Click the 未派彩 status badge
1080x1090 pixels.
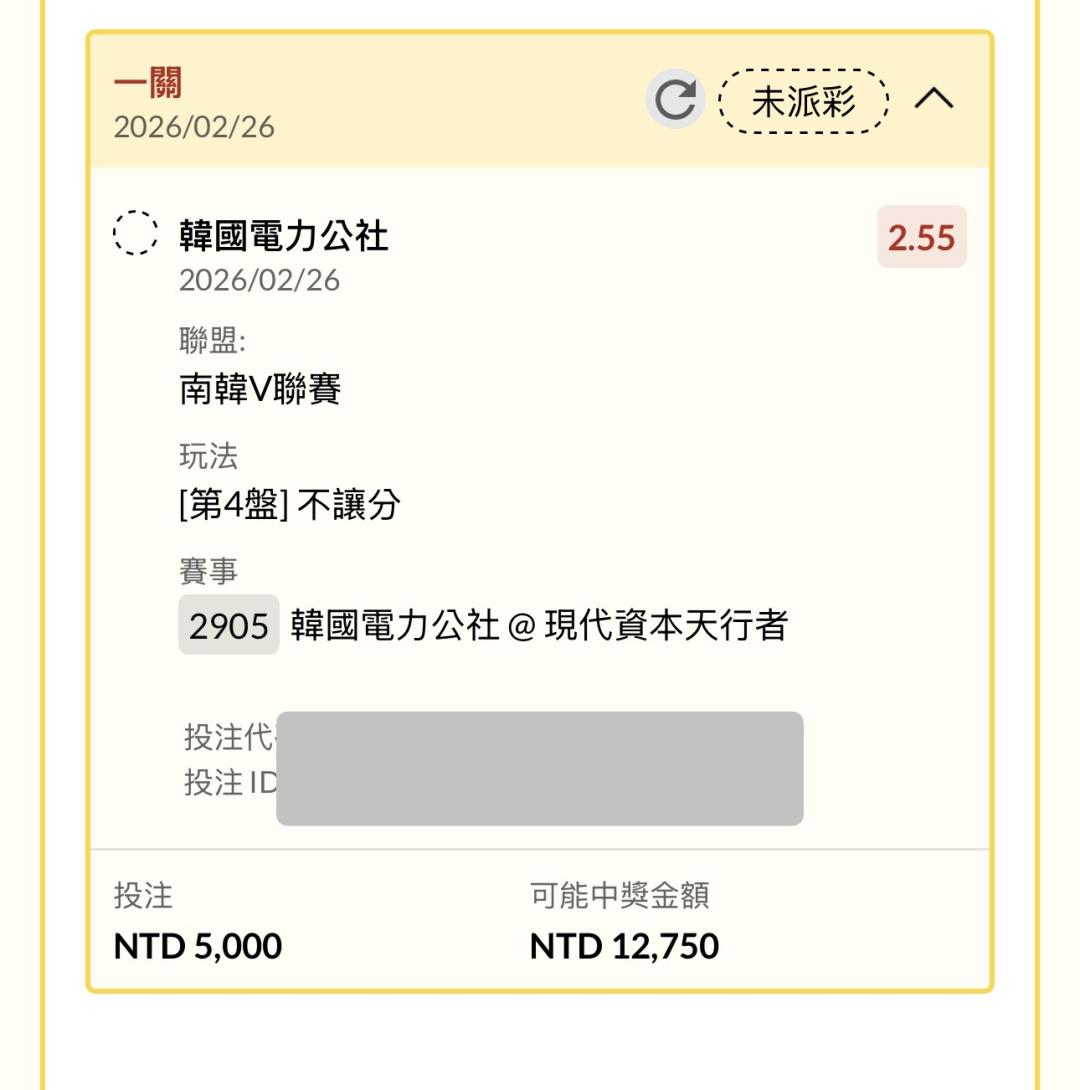pyautogui.click(x=804, y=100)
